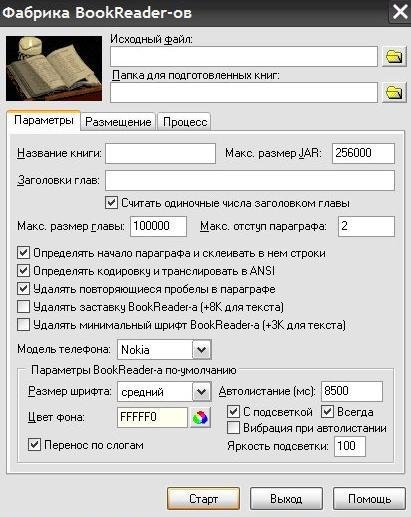Click the Старт button
The height and width of the screenshot is (517, 411).
coord(203,499)
